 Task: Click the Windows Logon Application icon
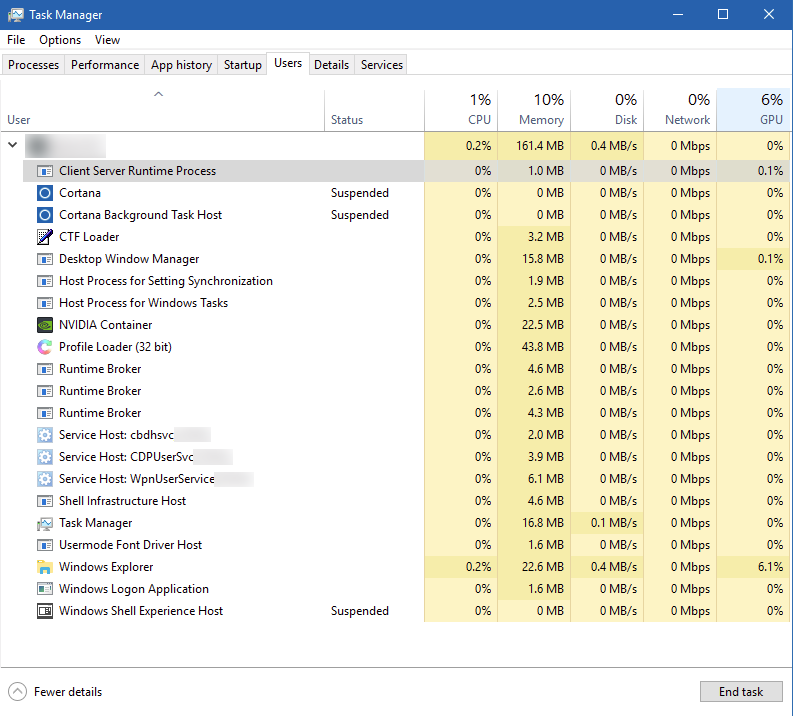[x=45, y=589]
